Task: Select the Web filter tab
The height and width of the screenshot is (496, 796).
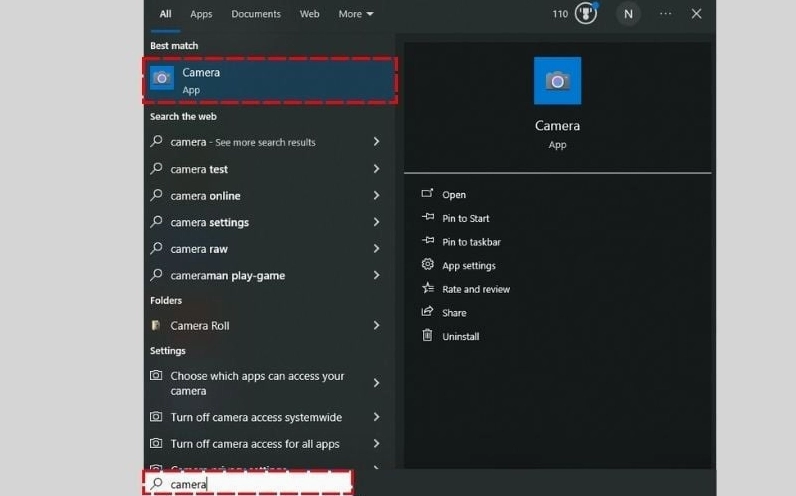Action: tap(310, 14)
